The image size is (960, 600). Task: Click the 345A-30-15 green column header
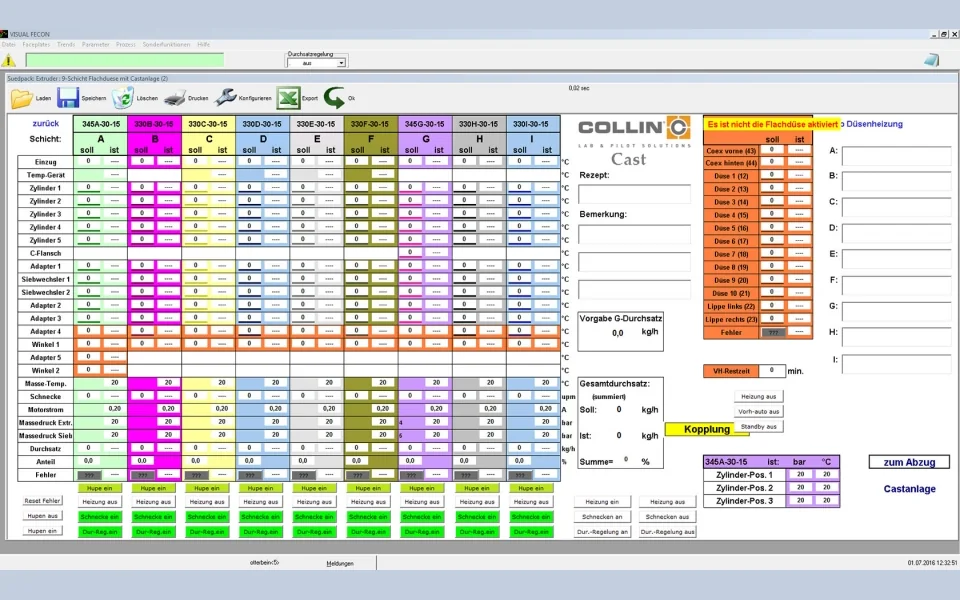100,124
